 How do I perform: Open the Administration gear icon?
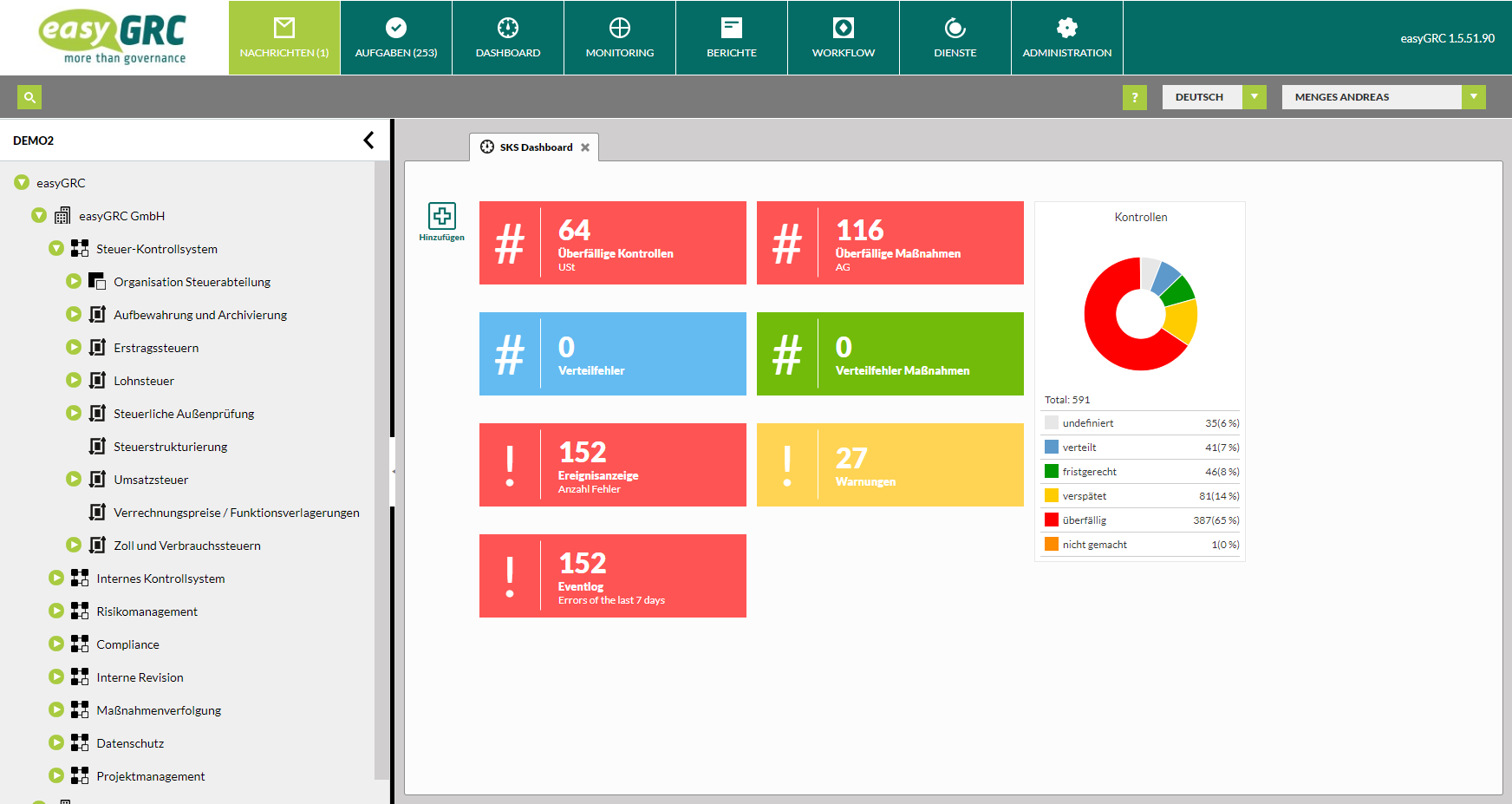pos(1067,28)
